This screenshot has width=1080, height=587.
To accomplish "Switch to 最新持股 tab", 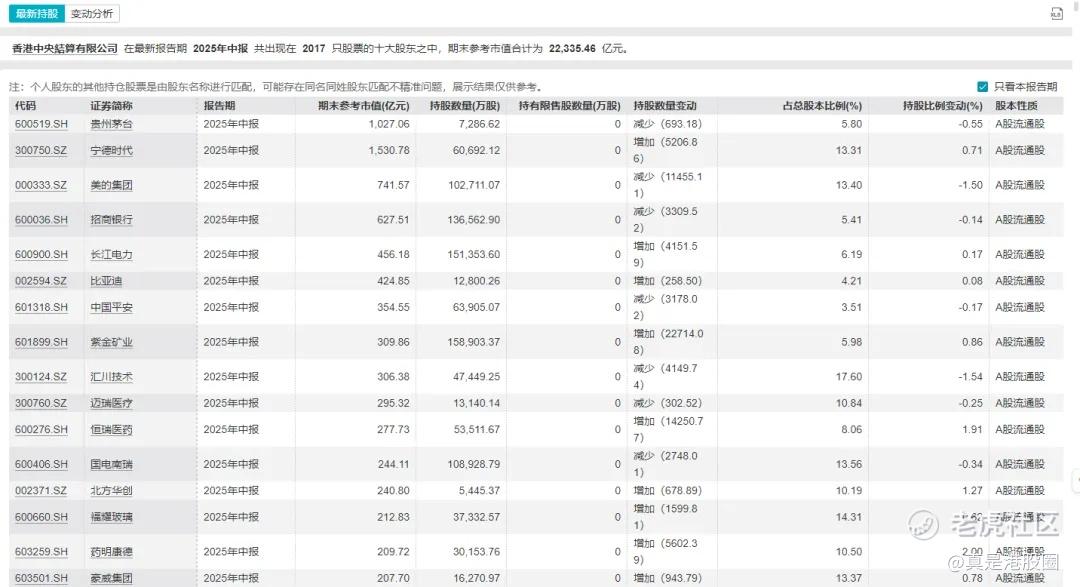I will pyautogui.click(x=37, y=14).
